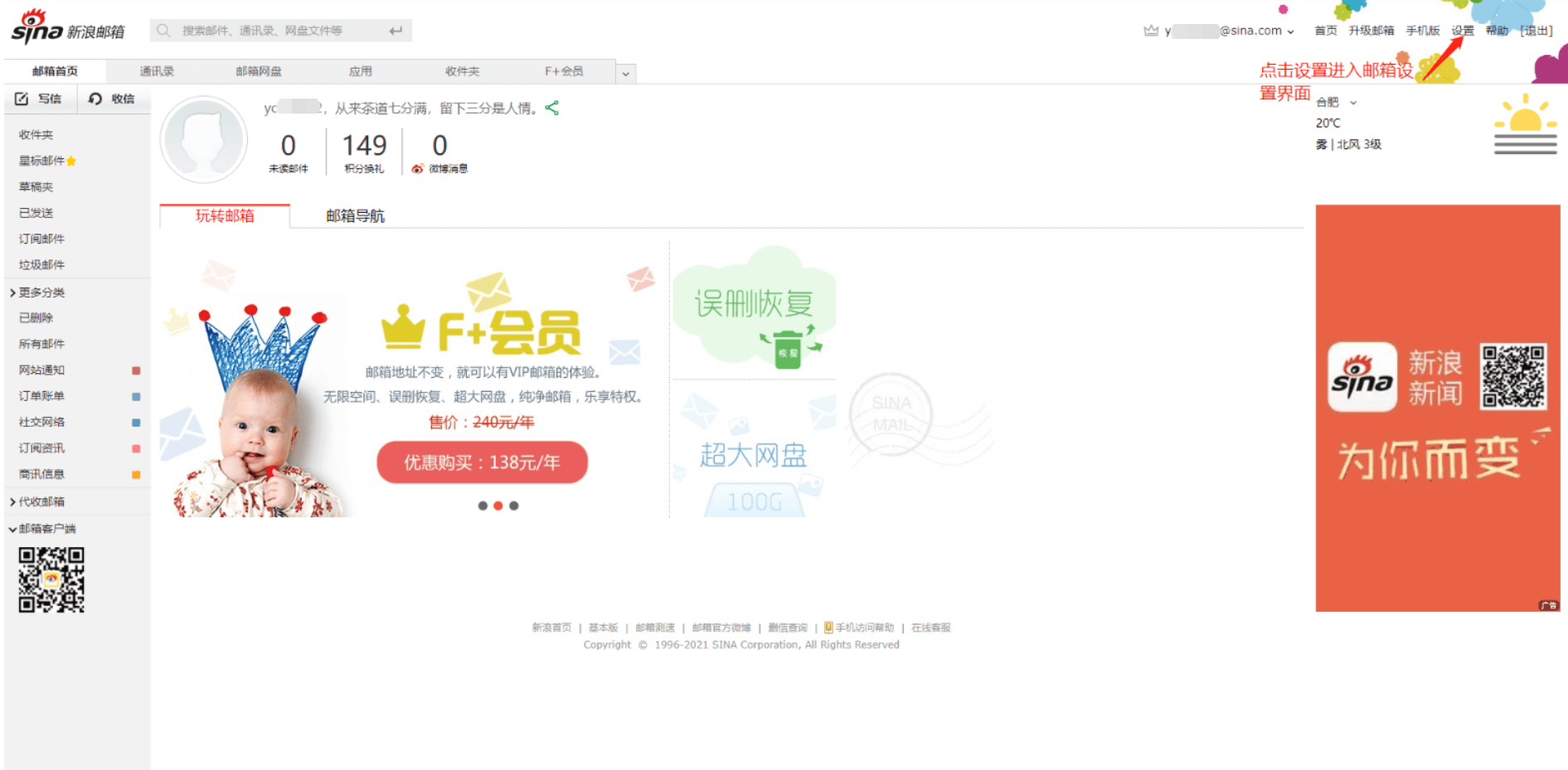Image resolution: width=1568 pixels, height=770 pixels.
Task: Click the profile avatar picture
Action: [x=204, y=139]
